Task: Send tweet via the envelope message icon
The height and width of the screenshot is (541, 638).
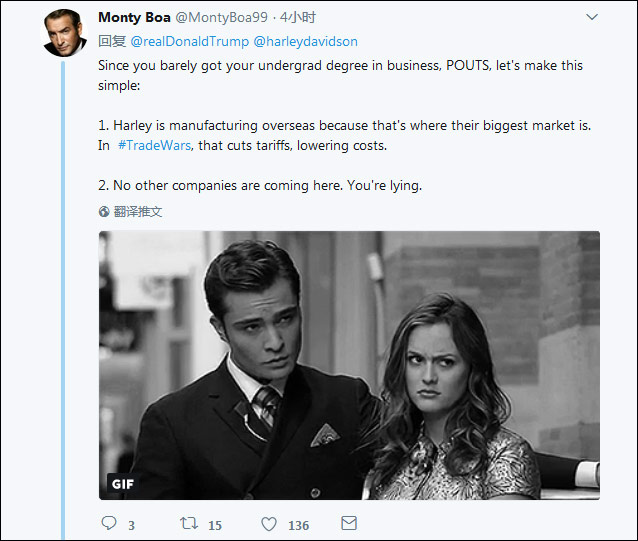Action: pos(349,523)
